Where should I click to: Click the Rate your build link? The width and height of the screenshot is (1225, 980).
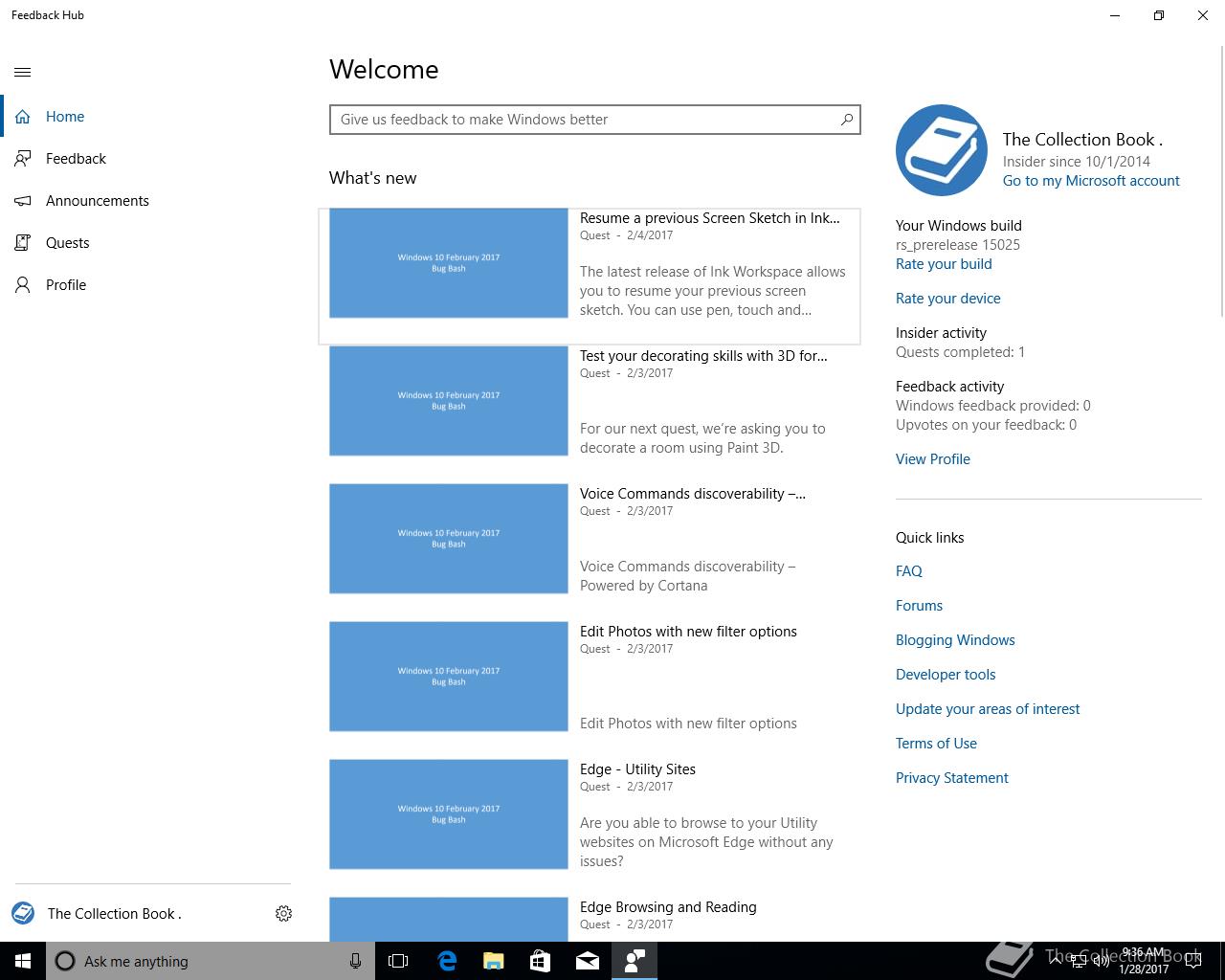pos(944,264)
